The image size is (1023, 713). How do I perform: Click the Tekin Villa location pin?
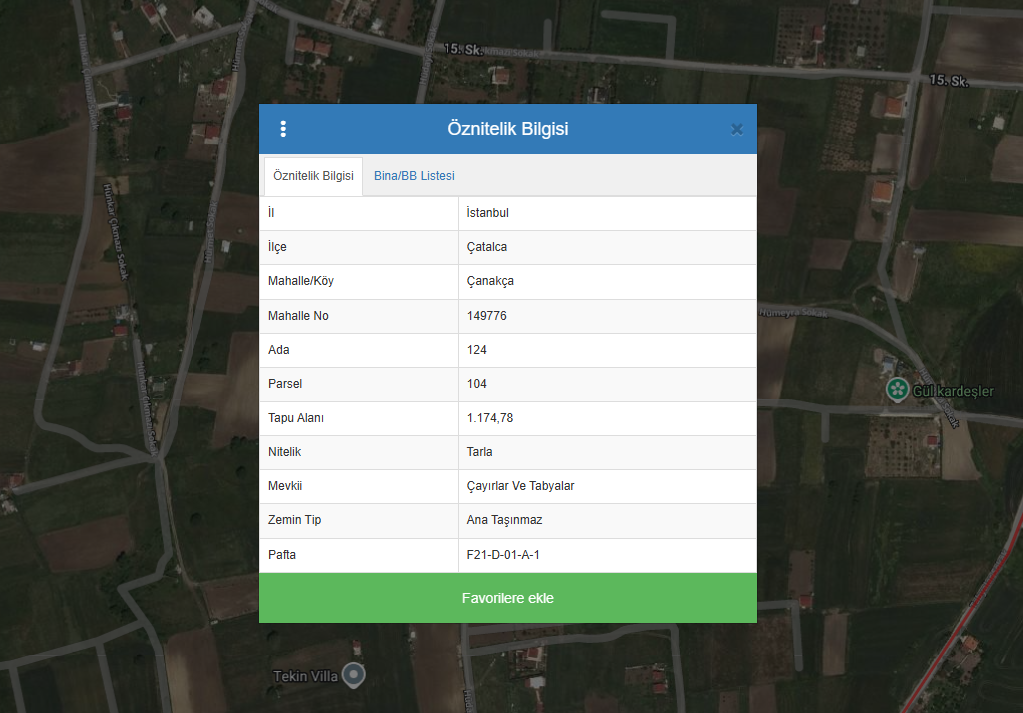pyautogui.click(x=352, y=675)
